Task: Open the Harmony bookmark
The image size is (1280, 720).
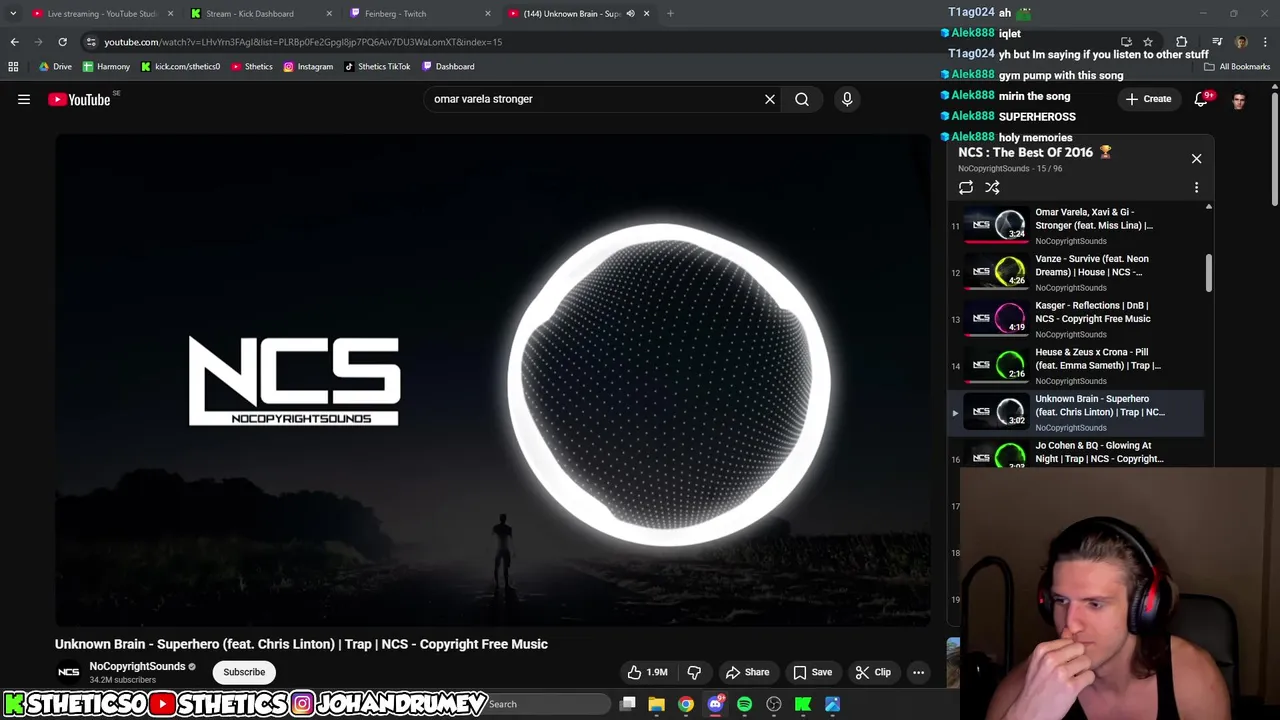Action: tap(106, 66)
